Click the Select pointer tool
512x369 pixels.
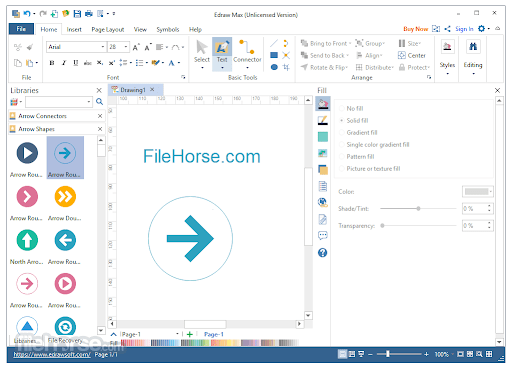[x=202, y=54]
